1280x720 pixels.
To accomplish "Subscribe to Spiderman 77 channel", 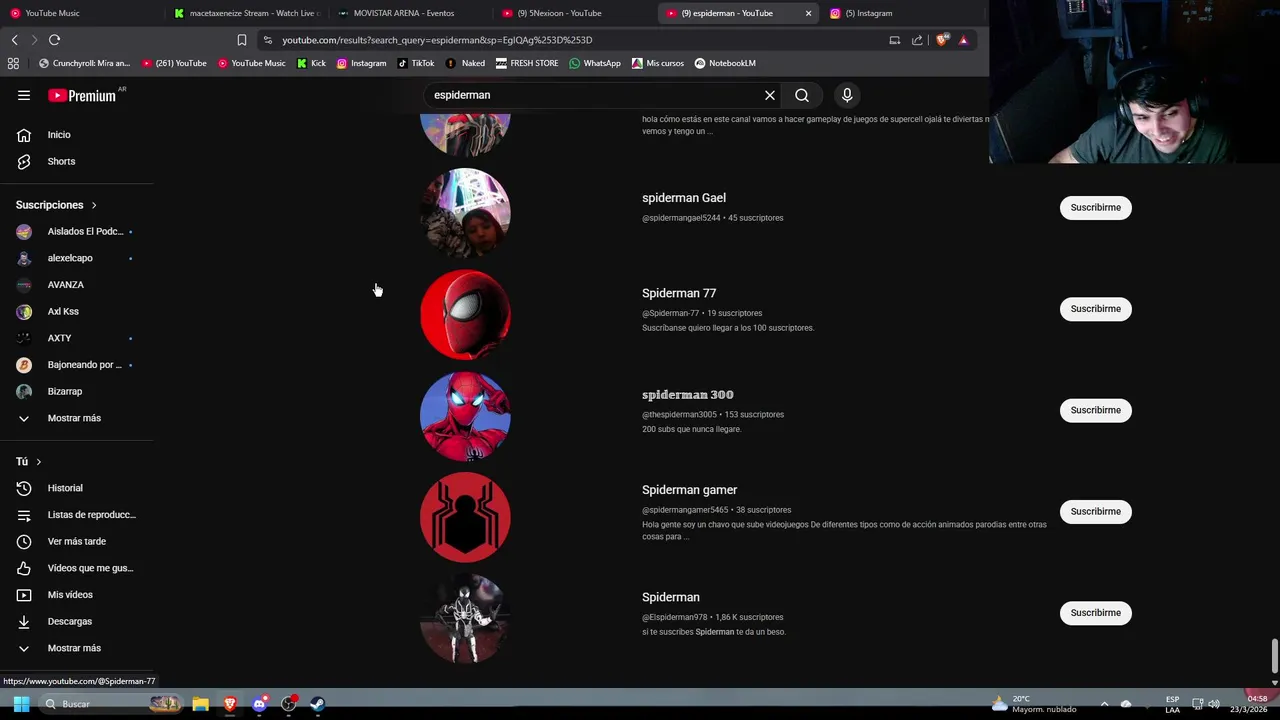I will point(1095,309).
